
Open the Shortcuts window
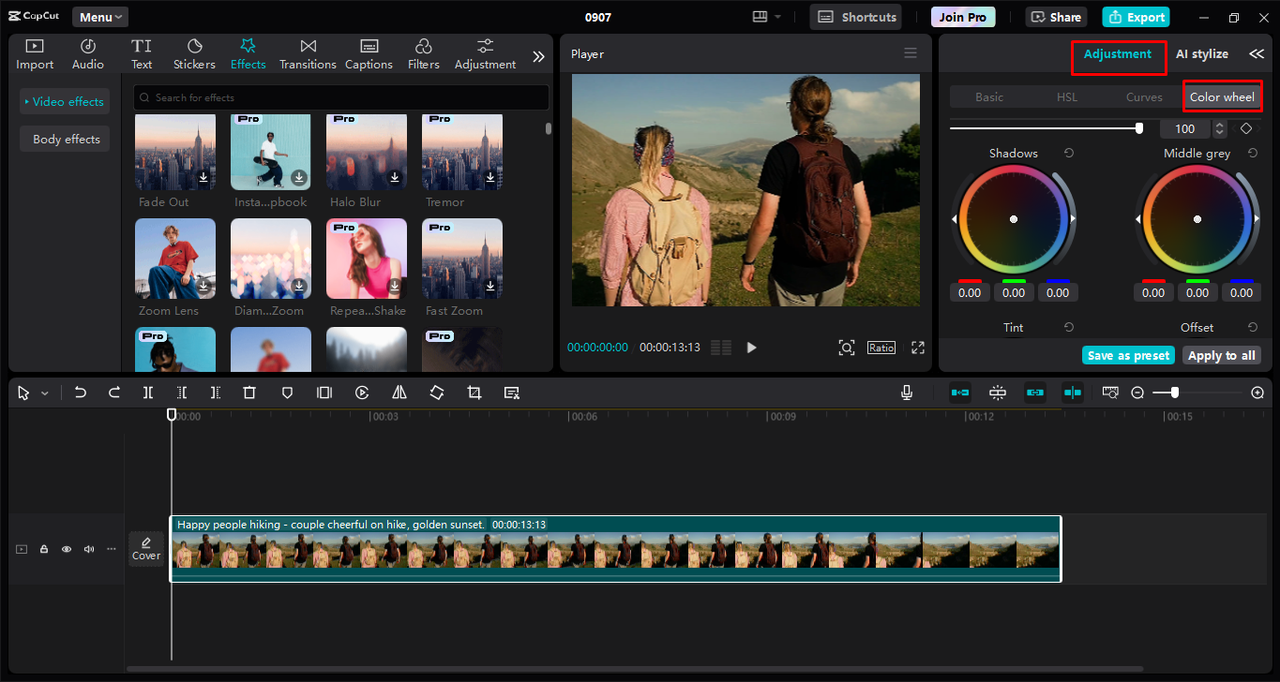point(855,17)
